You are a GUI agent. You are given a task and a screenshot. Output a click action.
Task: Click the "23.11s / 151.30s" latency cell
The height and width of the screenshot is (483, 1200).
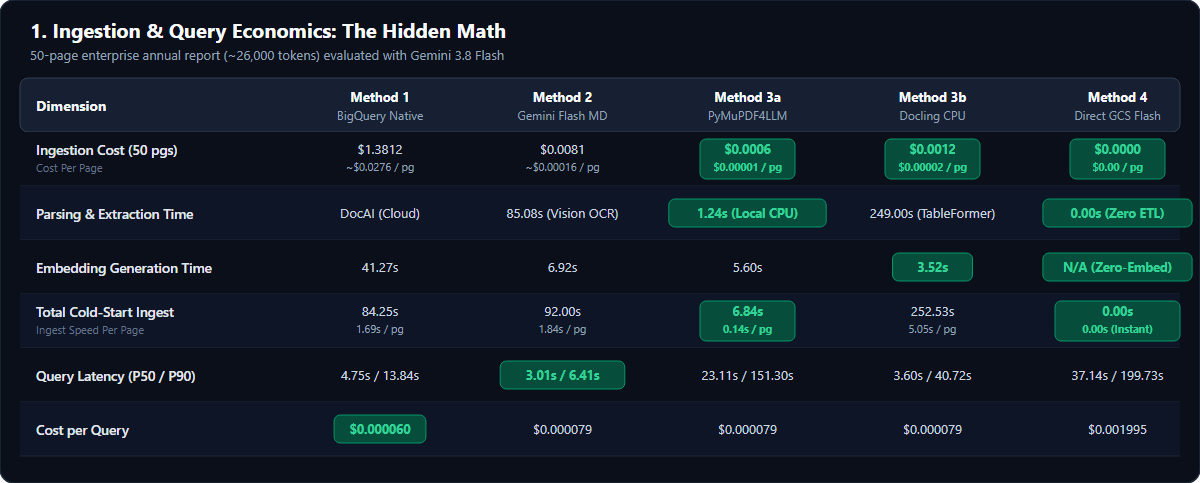pyautogui.click(x=747, y=376)
